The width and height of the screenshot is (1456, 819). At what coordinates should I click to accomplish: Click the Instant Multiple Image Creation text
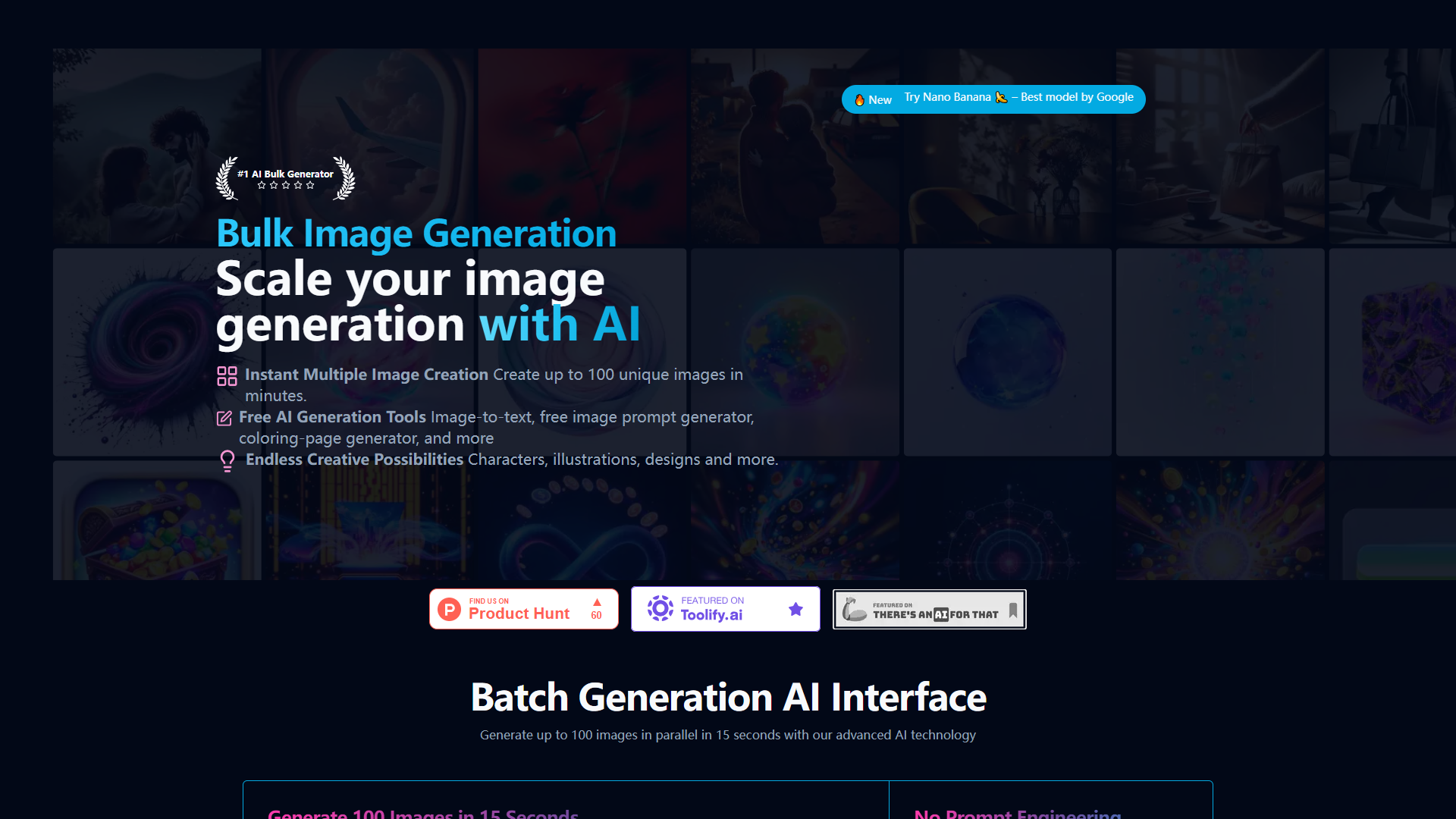click(366, 375)
